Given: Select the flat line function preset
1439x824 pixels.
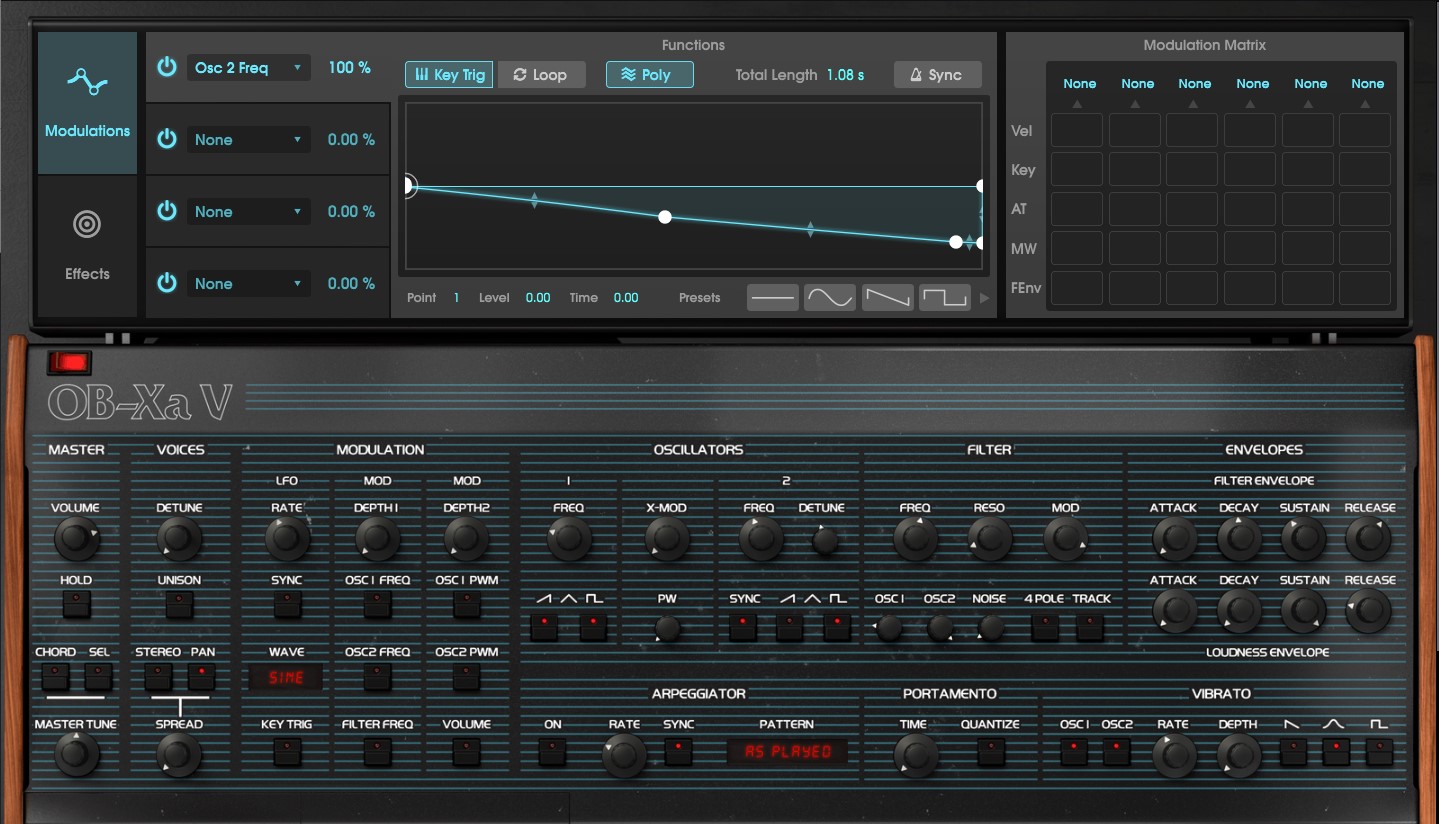Looking at the screenshot, I should 773,297.
